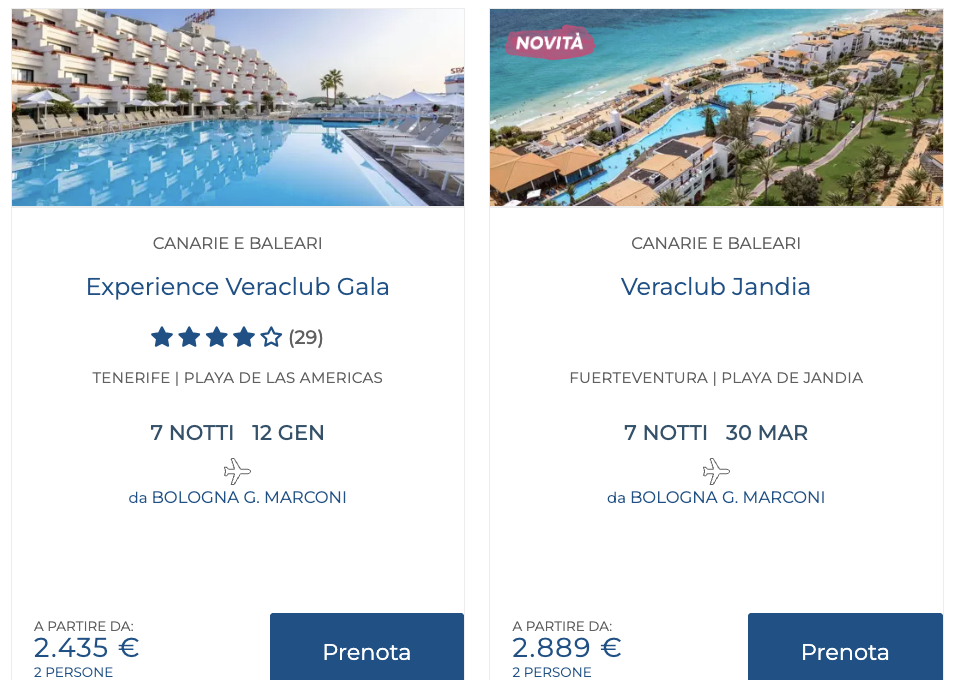Click the airplane icon on the Gala card
960x694 pixels.
tap(237, 471)
